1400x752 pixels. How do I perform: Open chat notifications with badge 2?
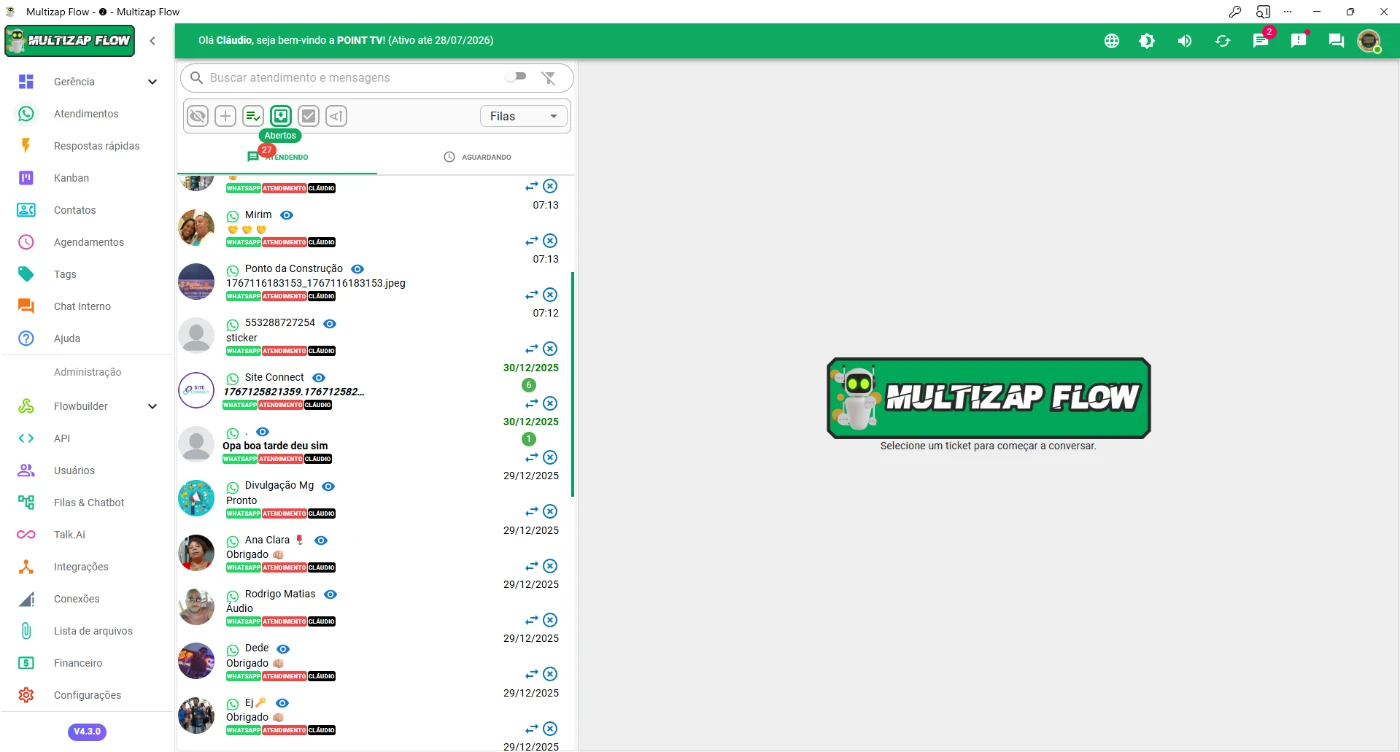1260,41
